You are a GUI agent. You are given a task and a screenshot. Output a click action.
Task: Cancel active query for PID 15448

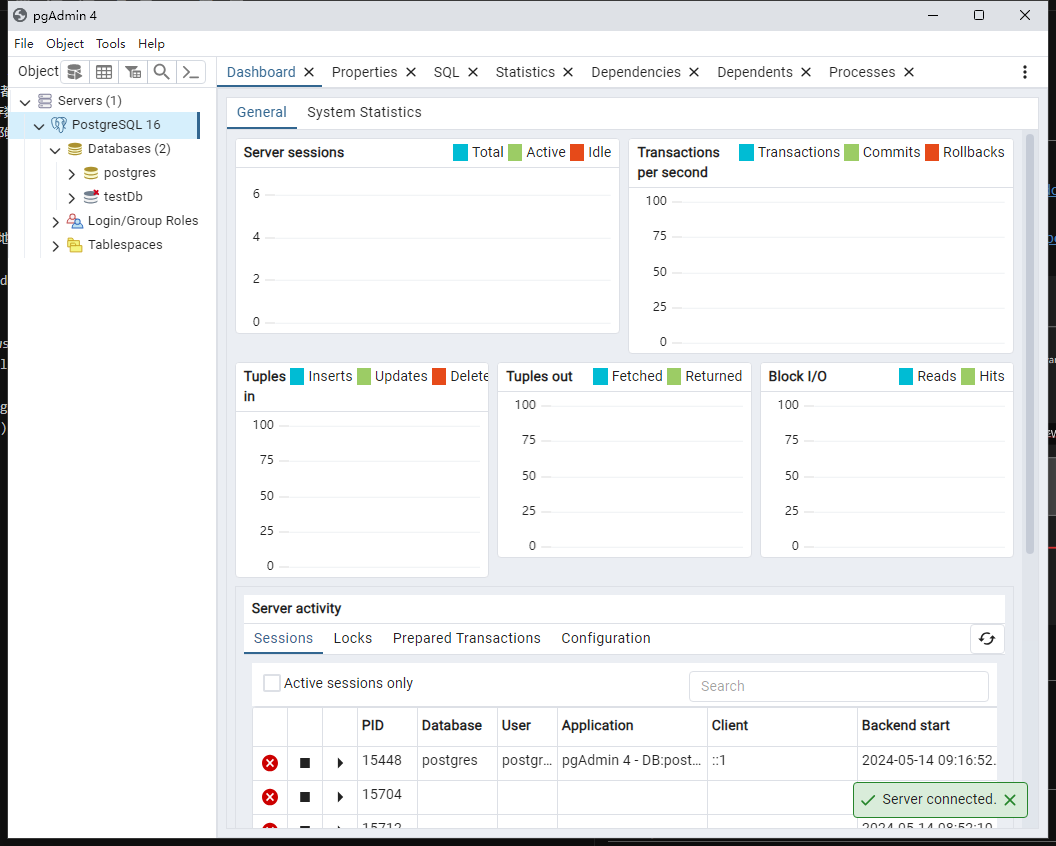[x=304, y=762]
